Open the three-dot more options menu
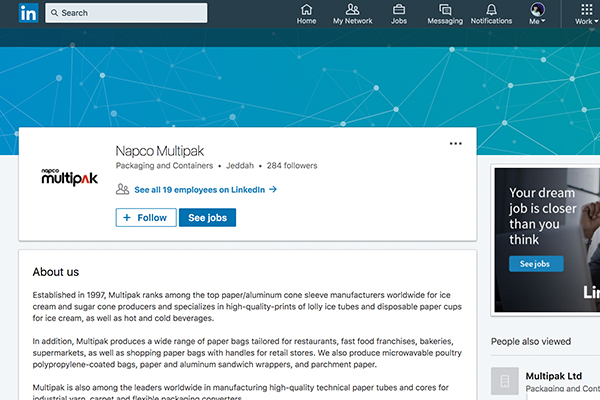This screenshot has width=600, height=400. [x=455, y=144]
